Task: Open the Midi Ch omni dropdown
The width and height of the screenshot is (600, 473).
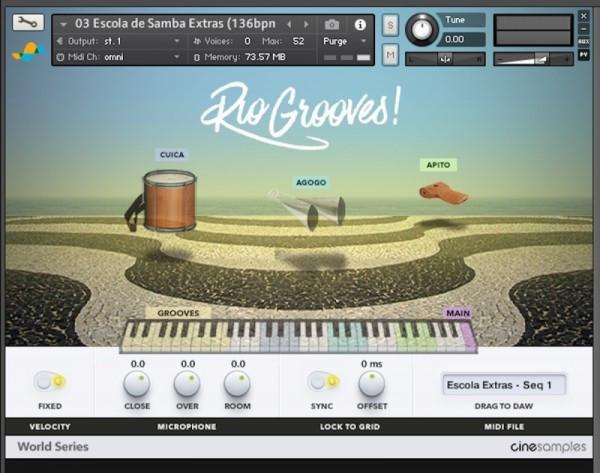Action: (x=118, y=57)
